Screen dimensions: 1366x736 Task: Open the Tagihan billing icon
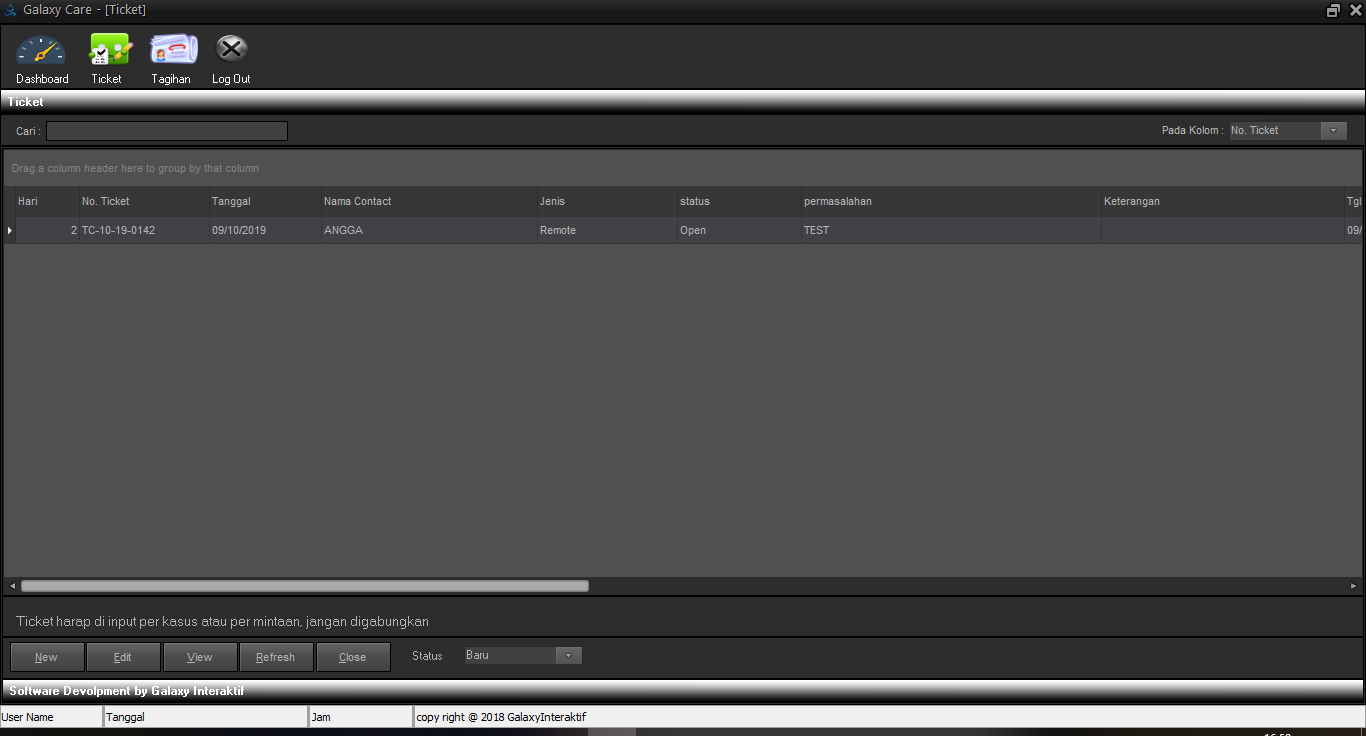pyautogui.click(x=172, y=52)
